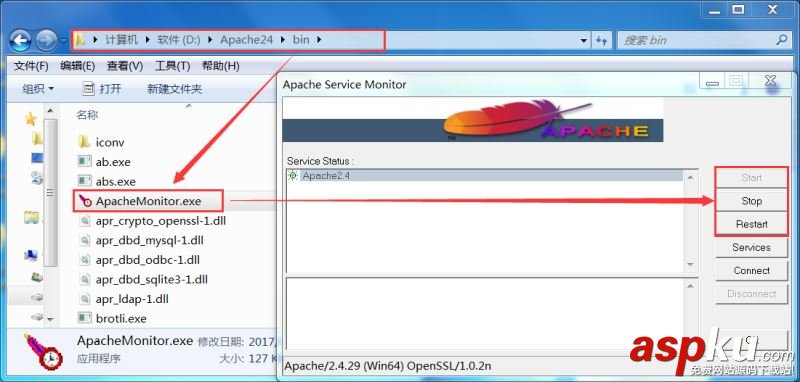
Task: Click the Explorer Forward navigation arrow
Action: [46, 41]
